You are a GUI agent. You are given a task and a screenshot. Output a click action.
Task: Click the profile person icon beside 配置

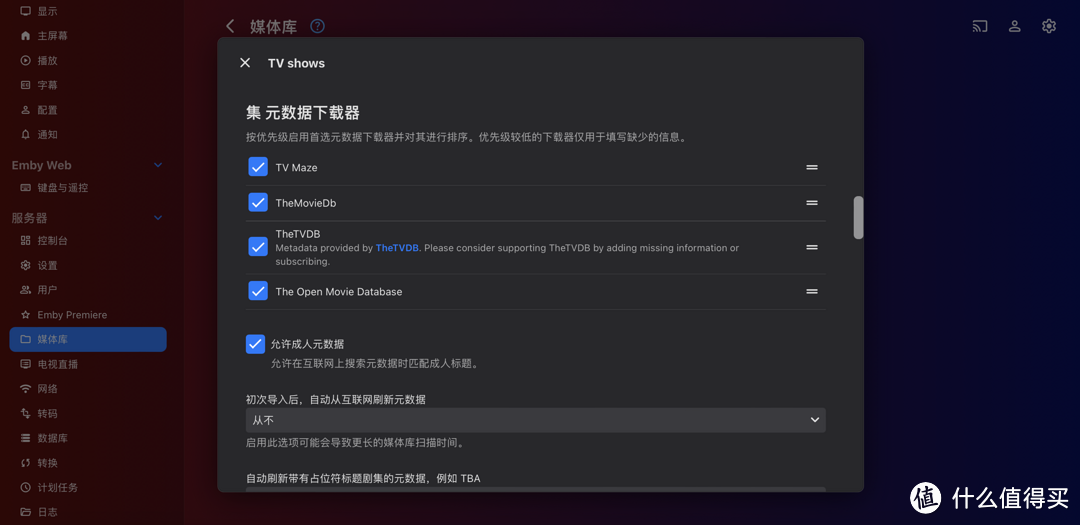pos(25,110)
